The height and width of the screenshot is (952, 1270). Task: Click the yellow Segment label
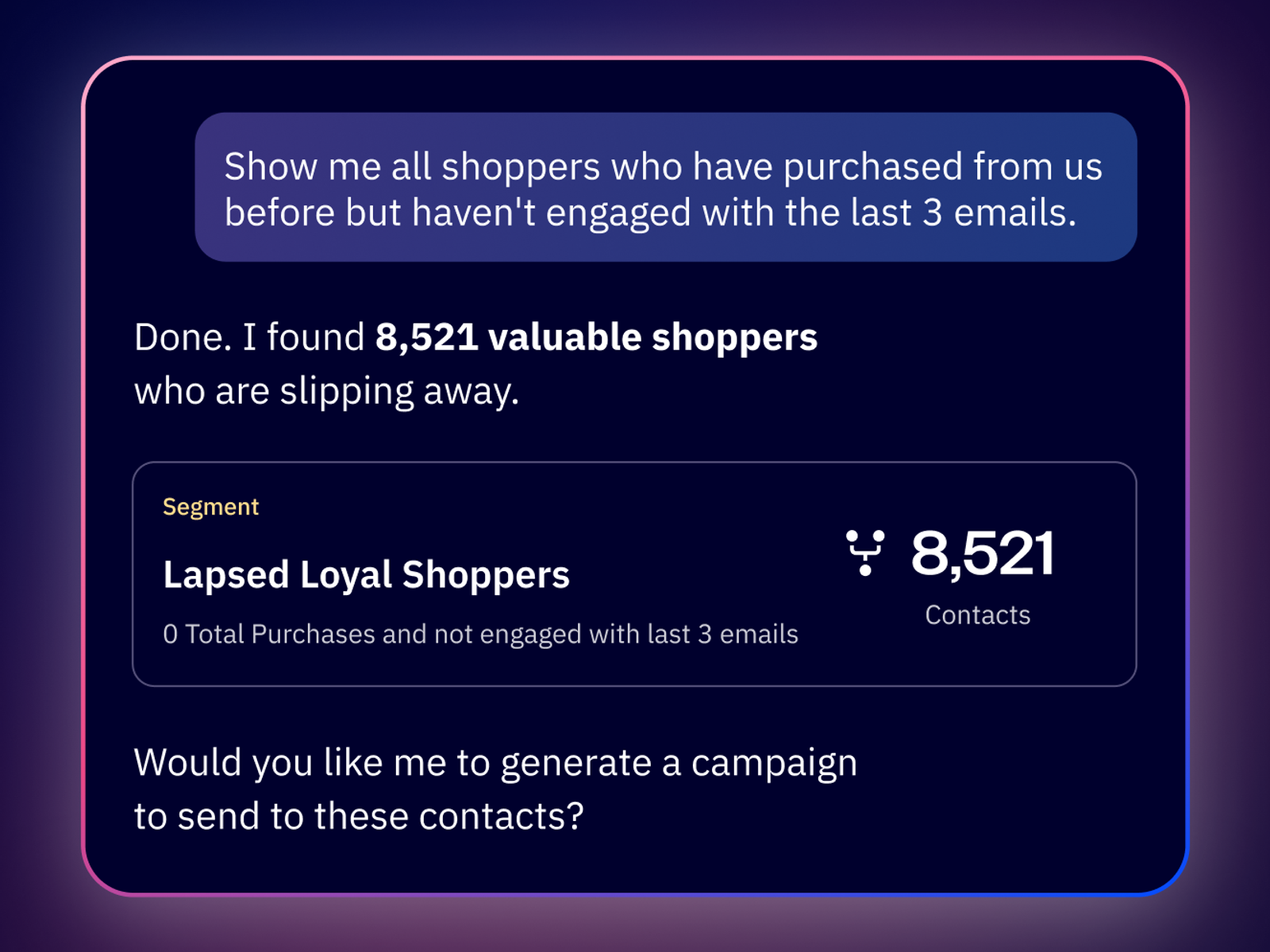pos(210,507)
